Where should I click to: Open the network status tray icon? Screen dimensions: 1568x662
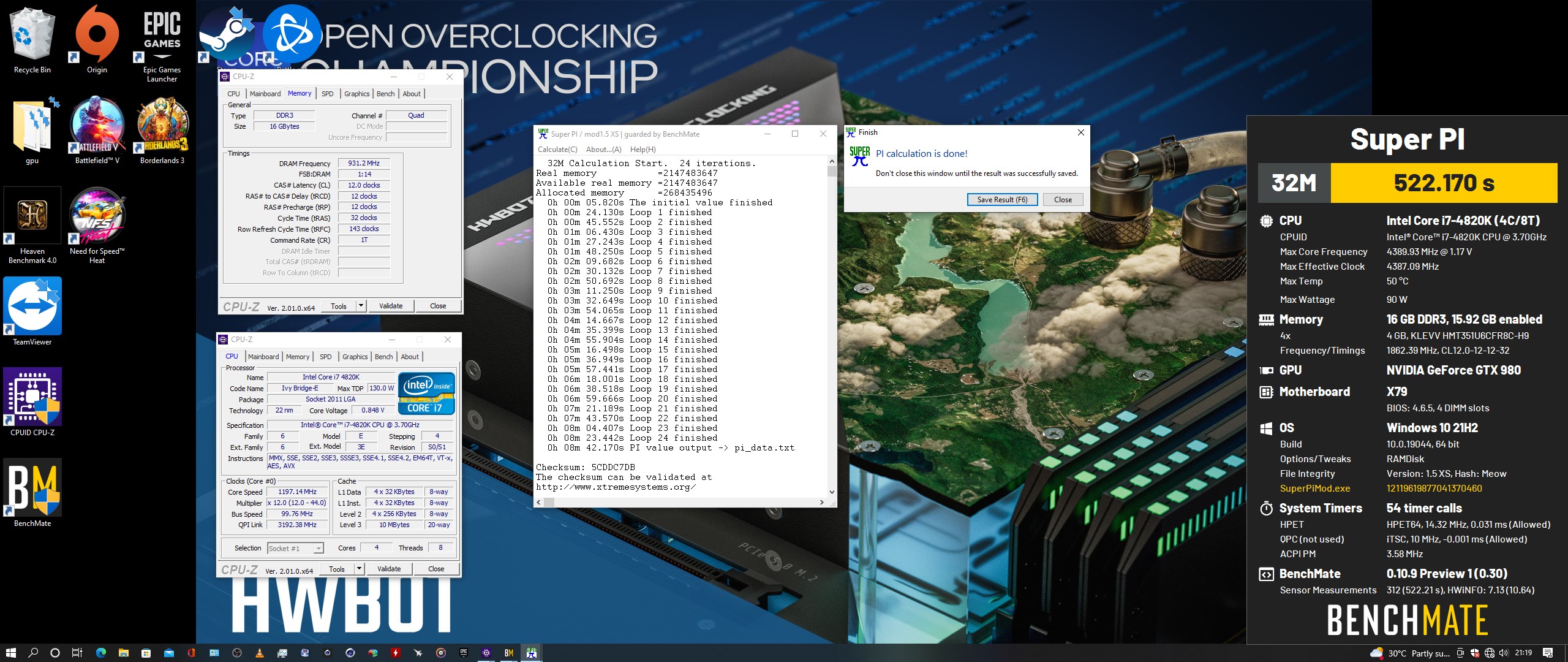point(1489,653)
